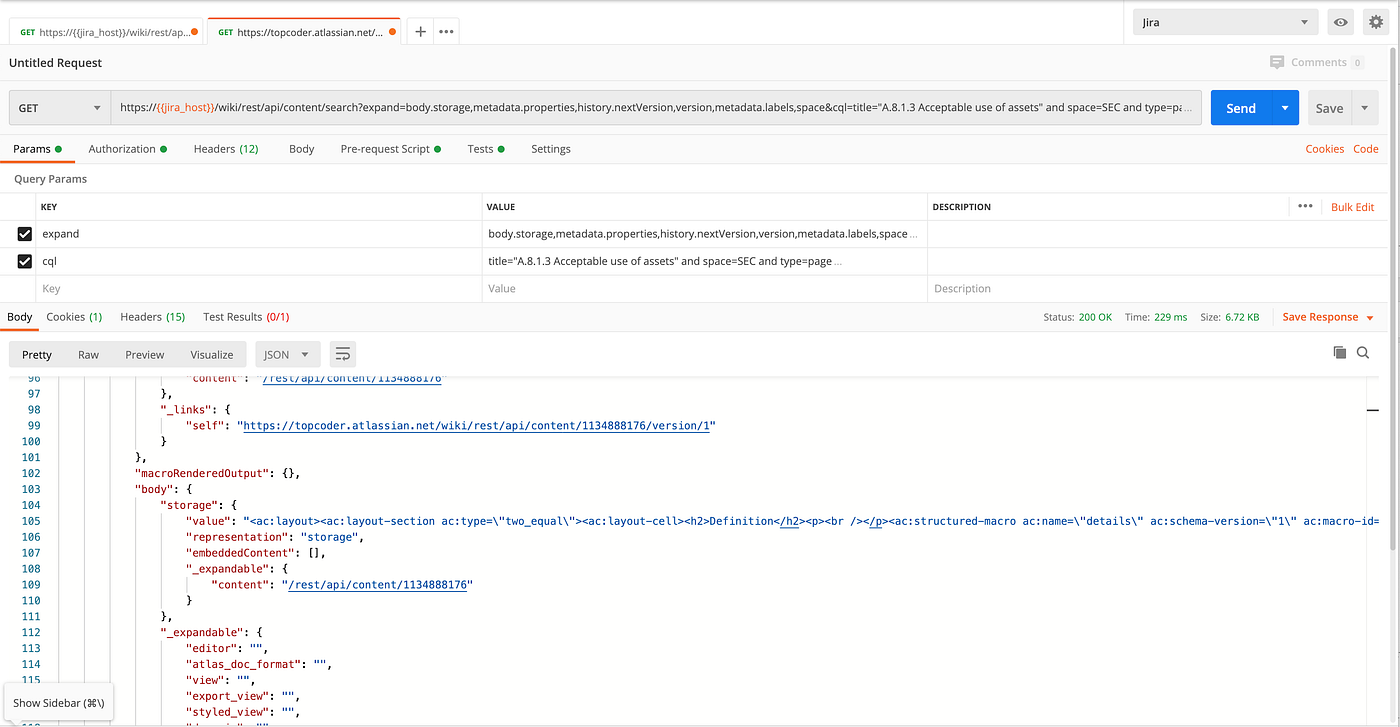Open the GET method dropdown

click(55, 107)
